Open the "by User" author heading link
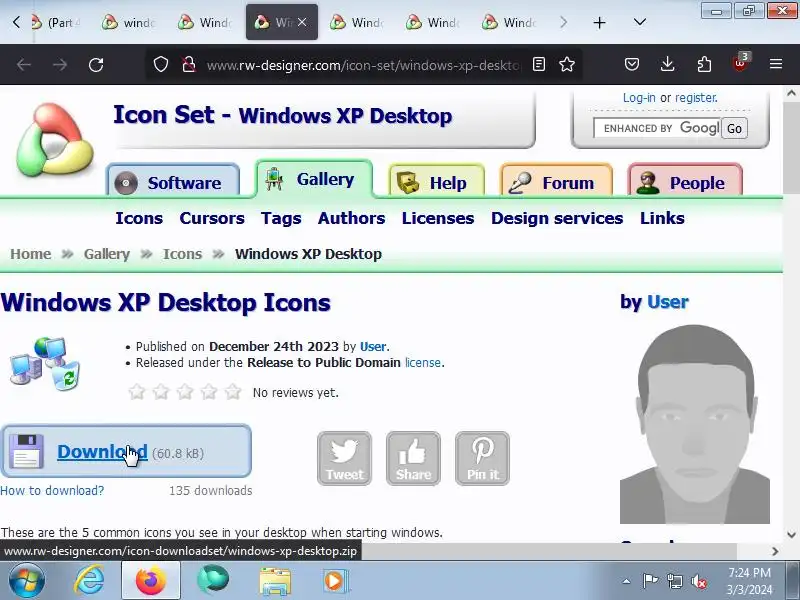Screen dimensions: 800x600 pos(668,302)
